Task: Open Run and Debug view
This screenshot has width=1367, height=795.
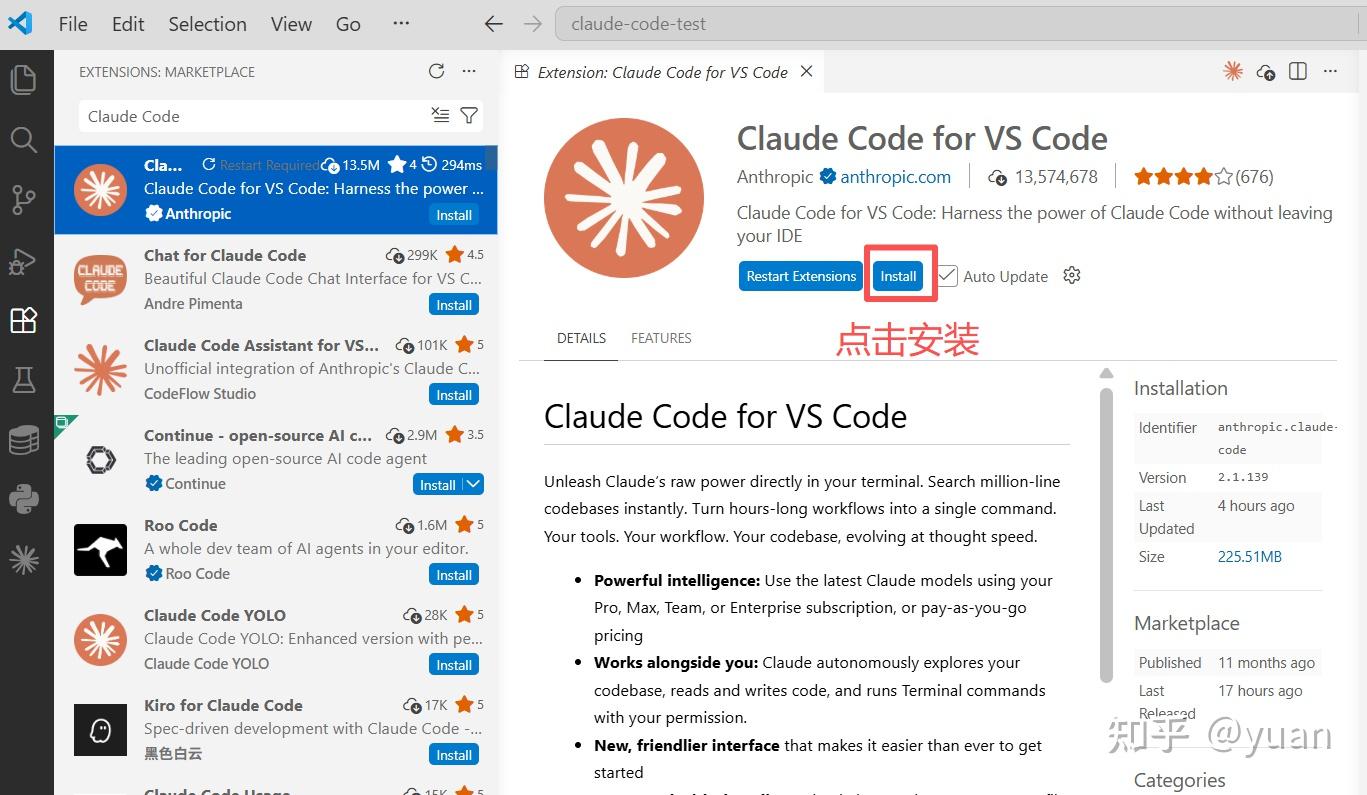Action: point(24,260)
